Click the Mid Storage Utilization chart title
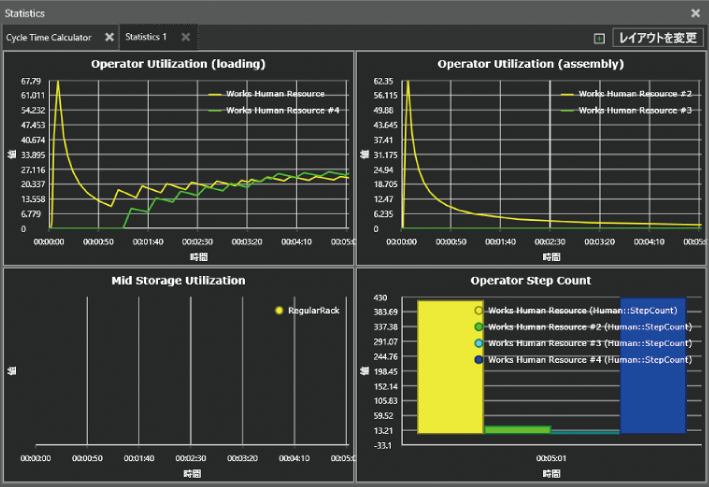 pos(178,281)
